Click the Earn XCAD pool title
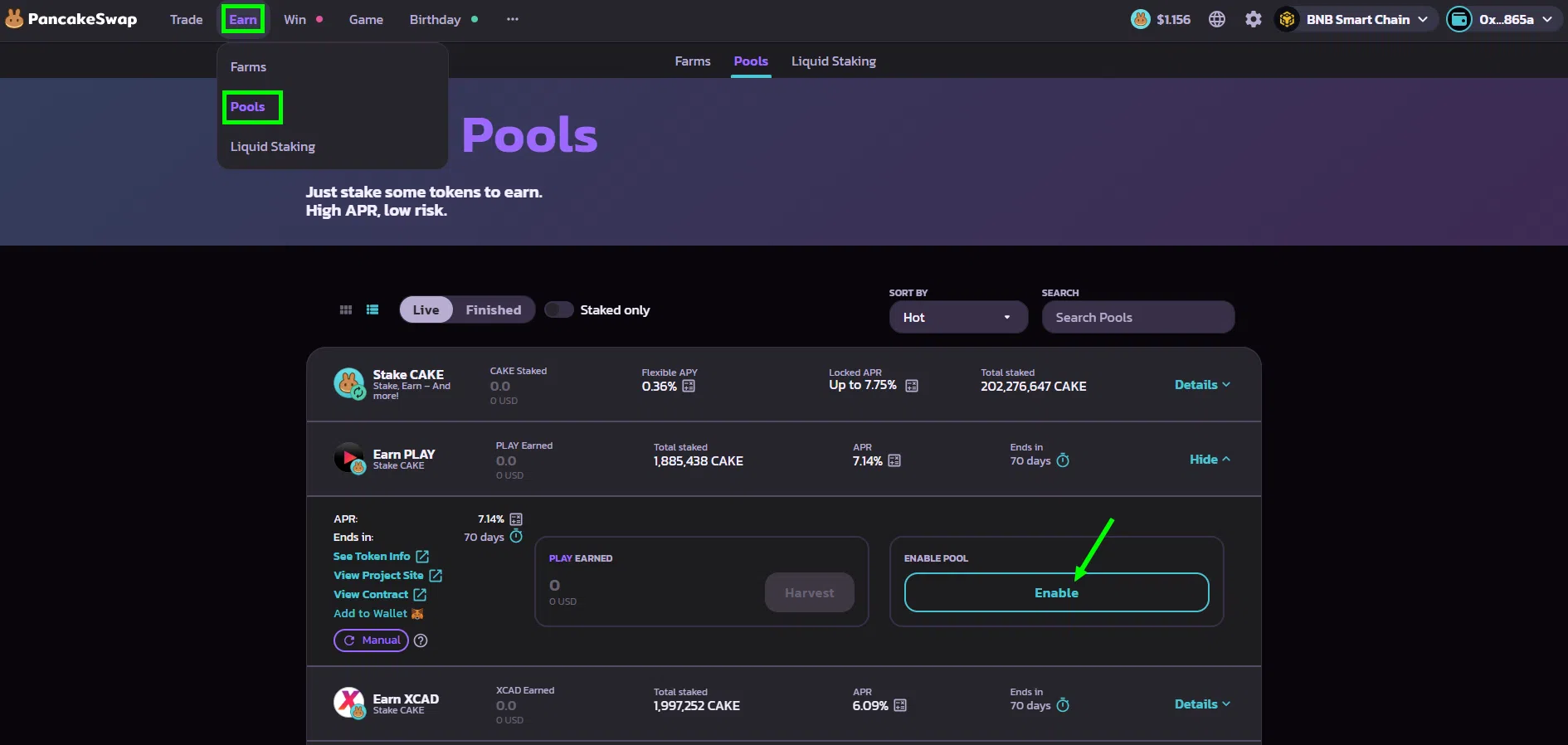 coord(406,699)
